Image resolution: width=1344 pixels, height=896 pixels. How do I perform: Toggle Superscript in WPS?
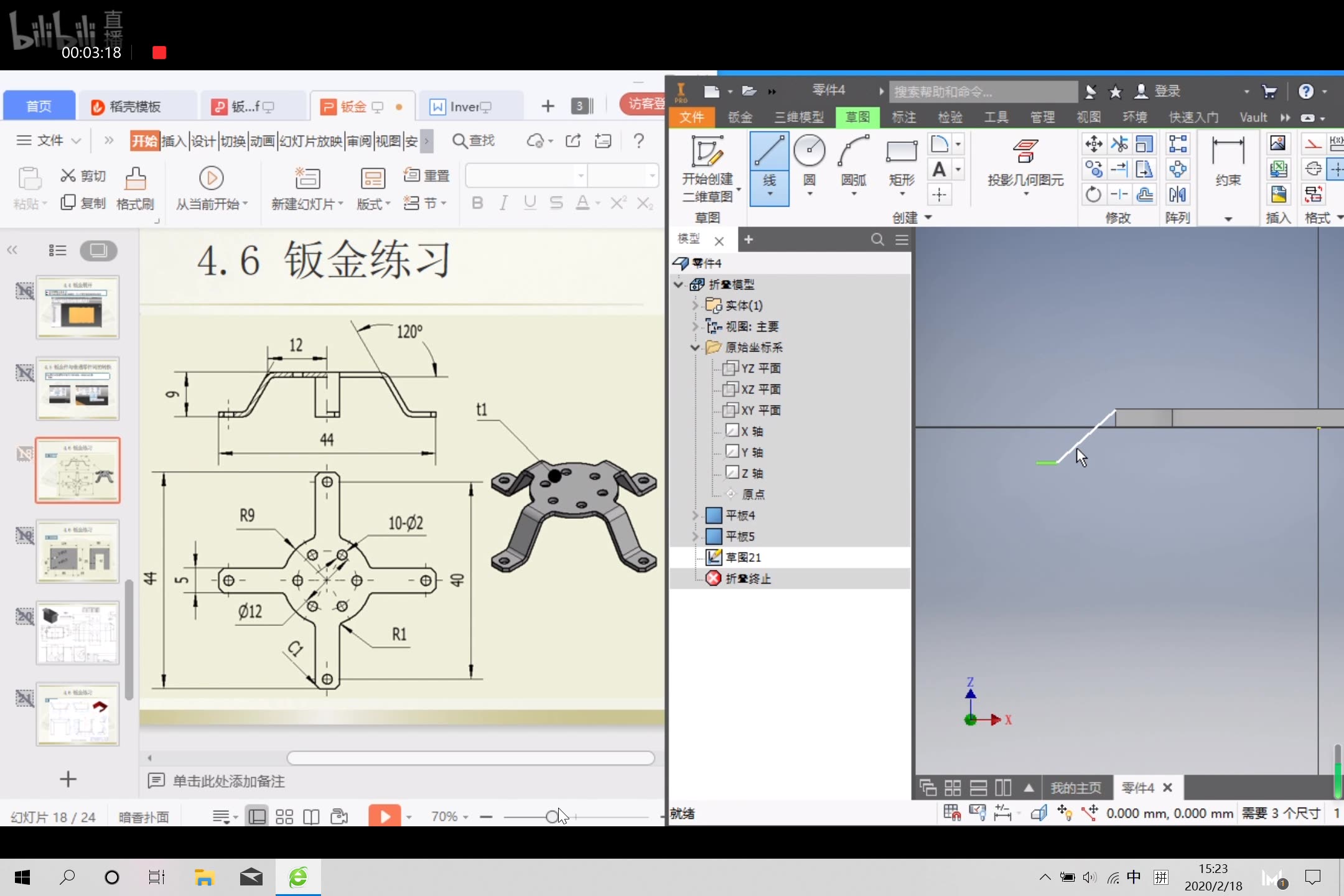[x=618, y=203]
